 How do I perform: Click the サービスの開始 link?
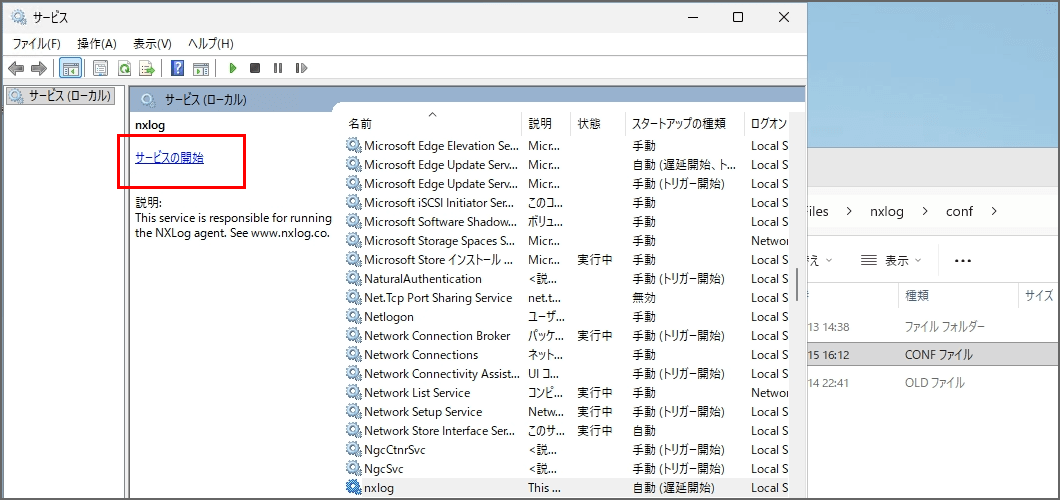pyautogui.click(x=169, y=157)
